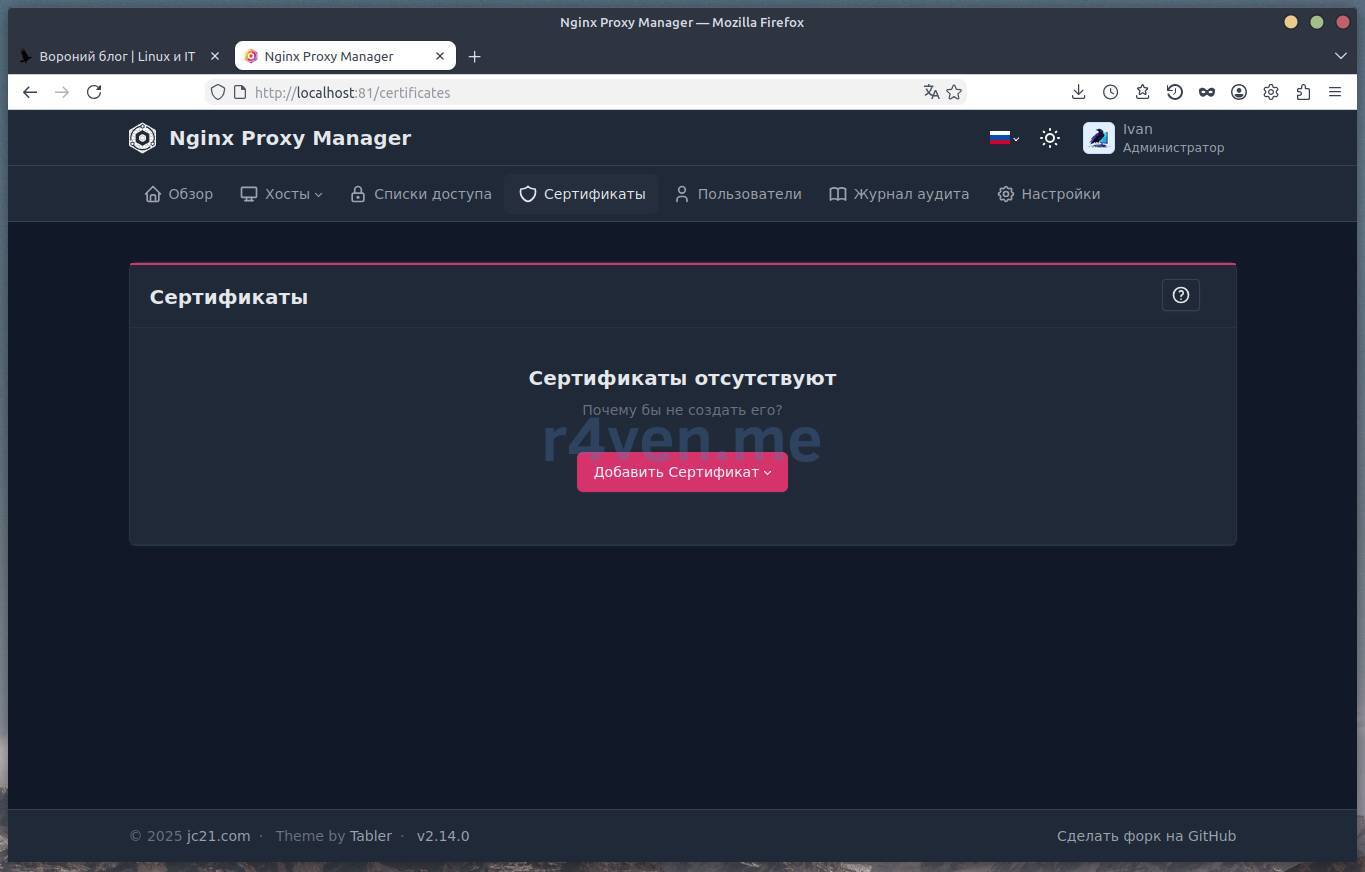Reload the page in Firefox

coord(94,92)
